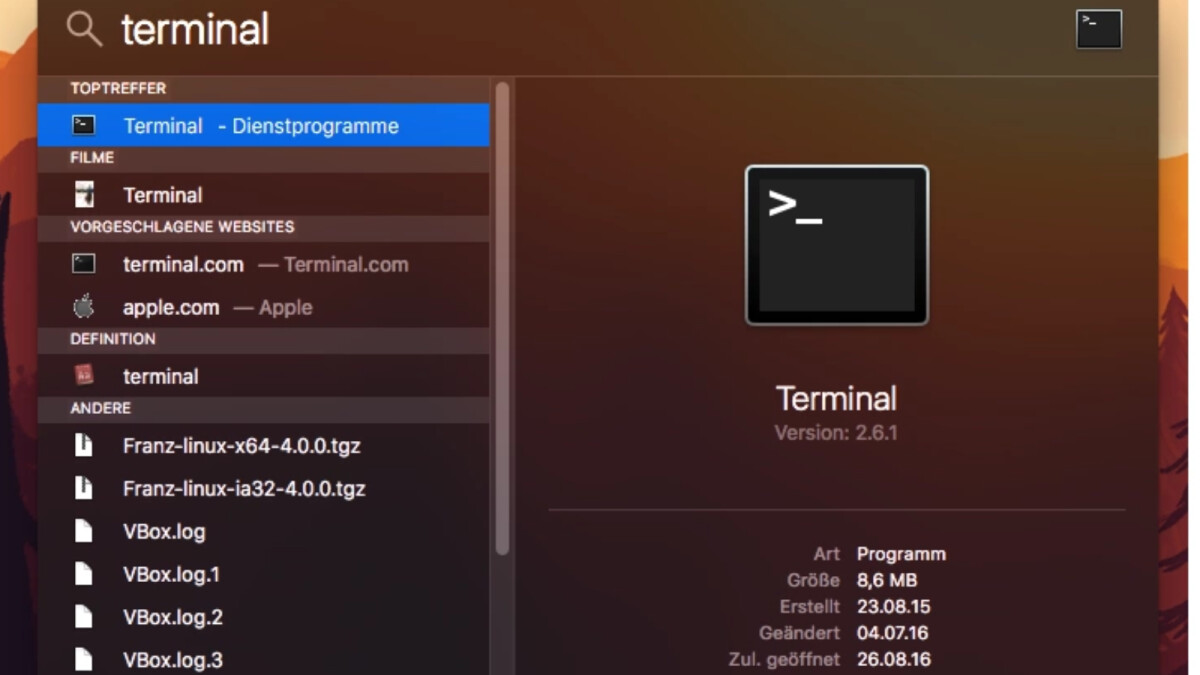Image resolution: width=1200 pixels, height=675 pixels.
Task: Click the magnifying glass search icon
Action: pyautogui.click(x=84, y=31)
